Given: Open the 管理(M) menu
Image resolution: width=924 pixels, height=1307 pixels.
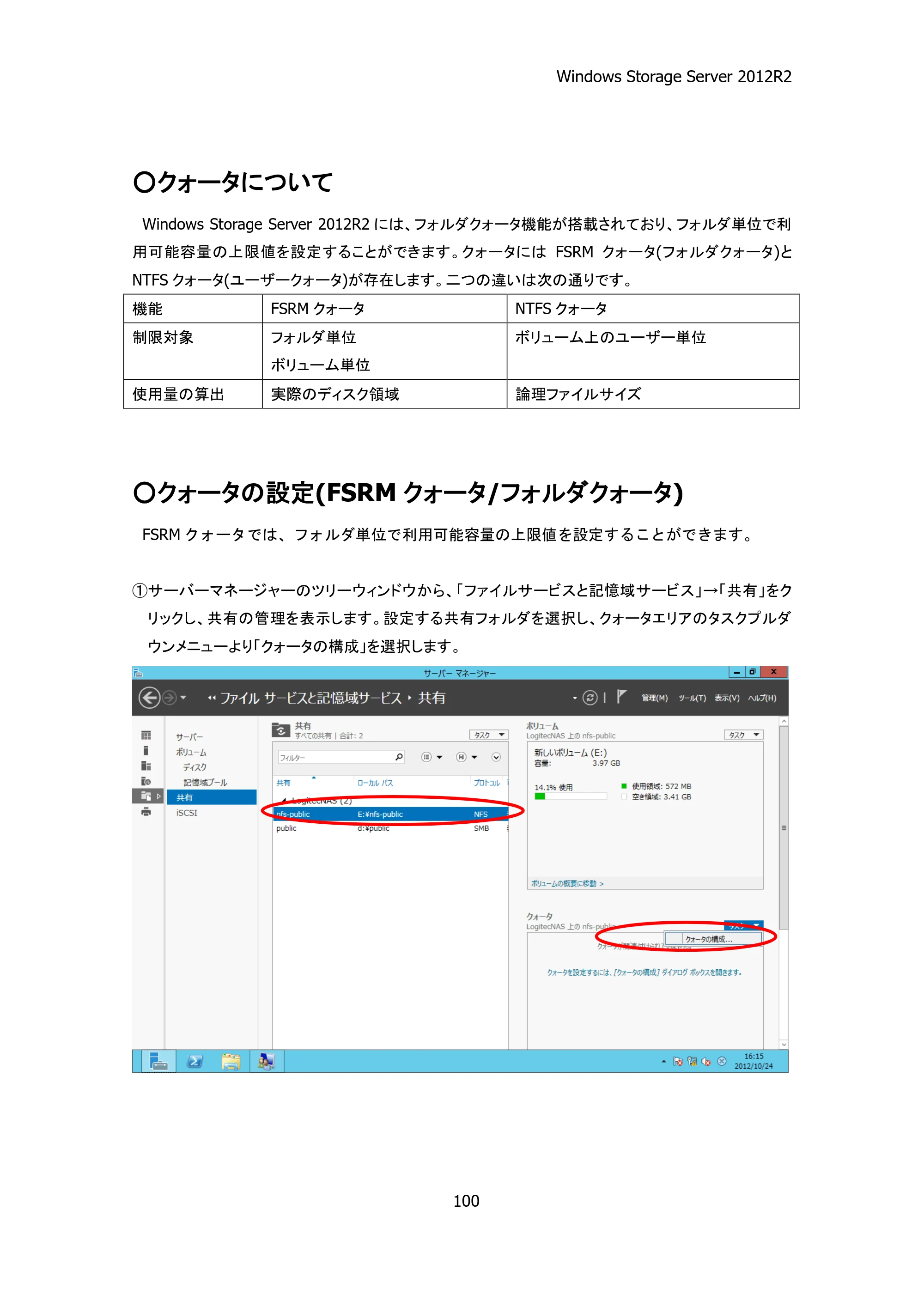Looking at the screenshot, I should pyautogui.click(x=654, y=698).
